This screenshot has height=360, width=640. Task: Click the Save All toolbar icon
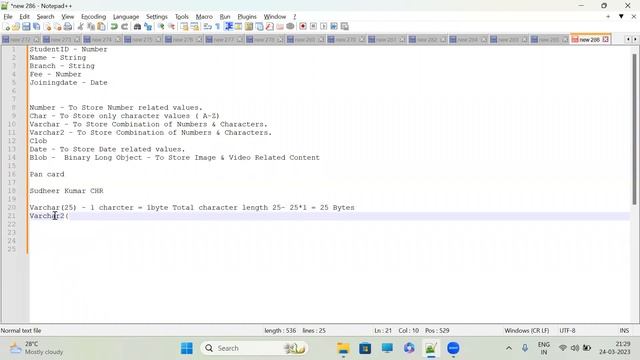(37, 27)
